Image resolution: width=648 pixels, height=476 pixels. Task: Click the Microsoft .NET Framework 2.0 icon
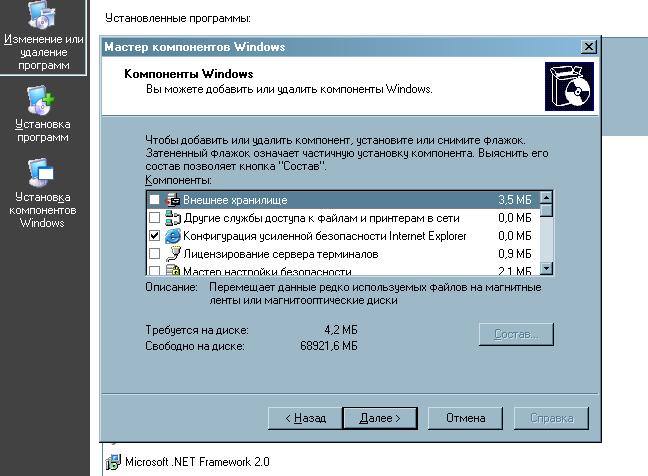(x=113, y=462)
